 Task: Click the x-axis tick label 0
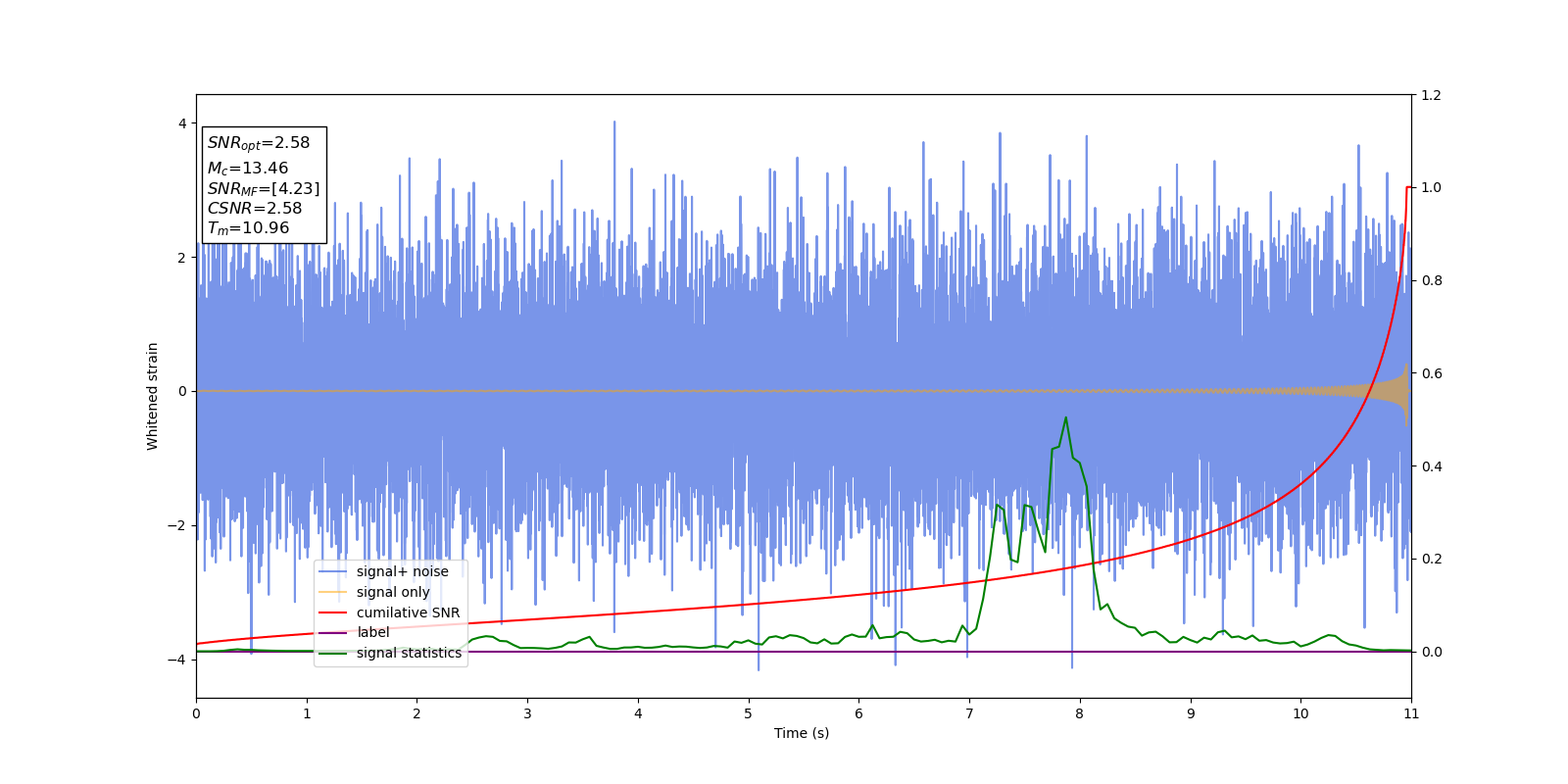[x=196, y=713]
